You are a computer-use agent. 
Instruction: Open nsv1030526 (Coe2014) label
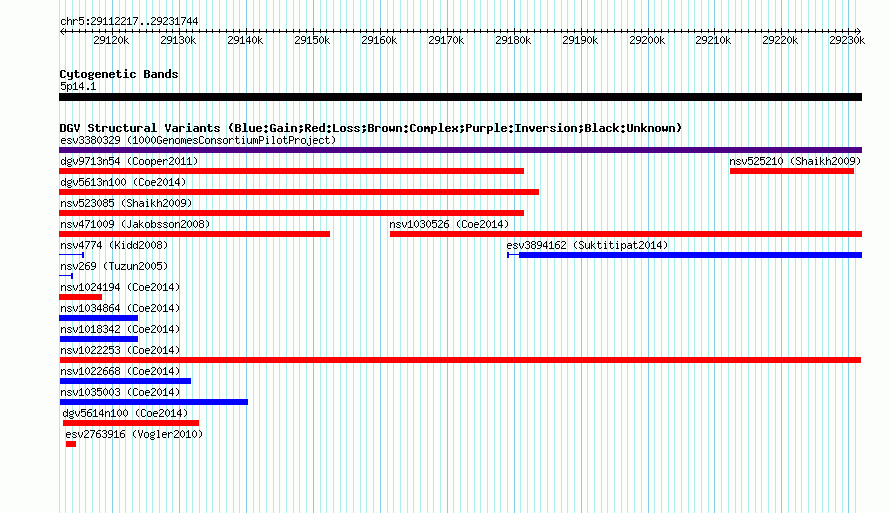click(x=449, y=224)
